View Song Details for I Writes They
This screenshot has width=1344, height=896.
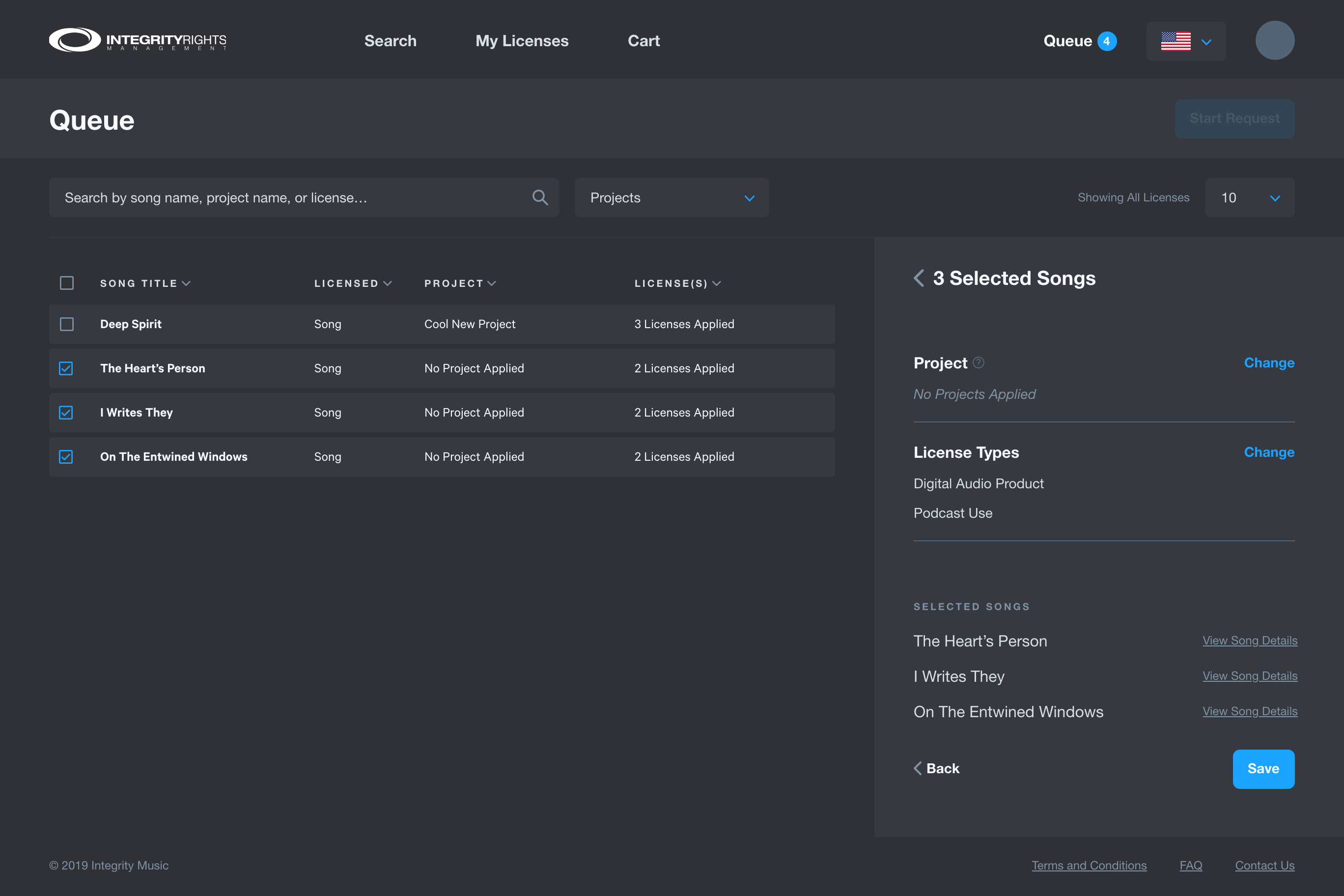1250,676
